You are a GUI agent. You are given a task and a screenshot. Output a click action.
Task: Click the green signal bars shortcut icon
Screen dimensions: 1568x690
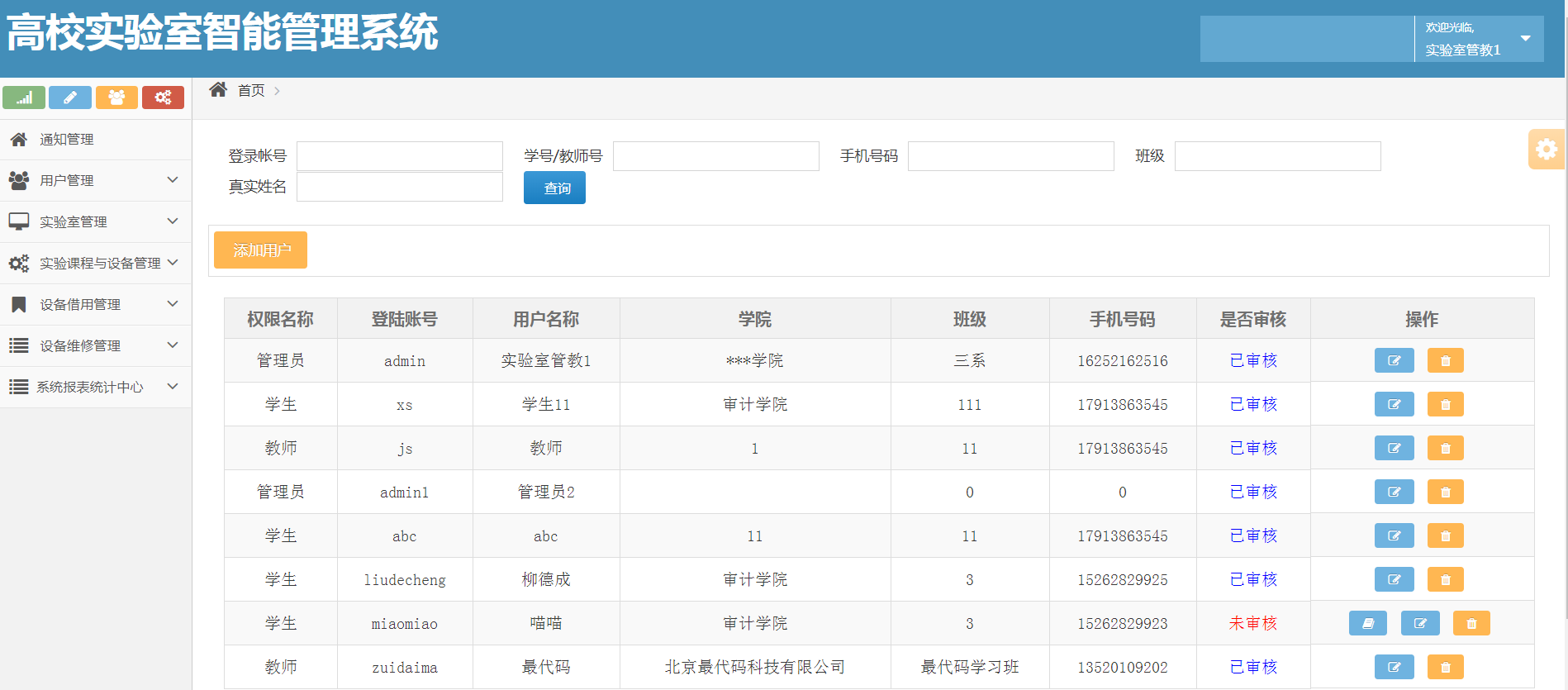pos(24,98)
